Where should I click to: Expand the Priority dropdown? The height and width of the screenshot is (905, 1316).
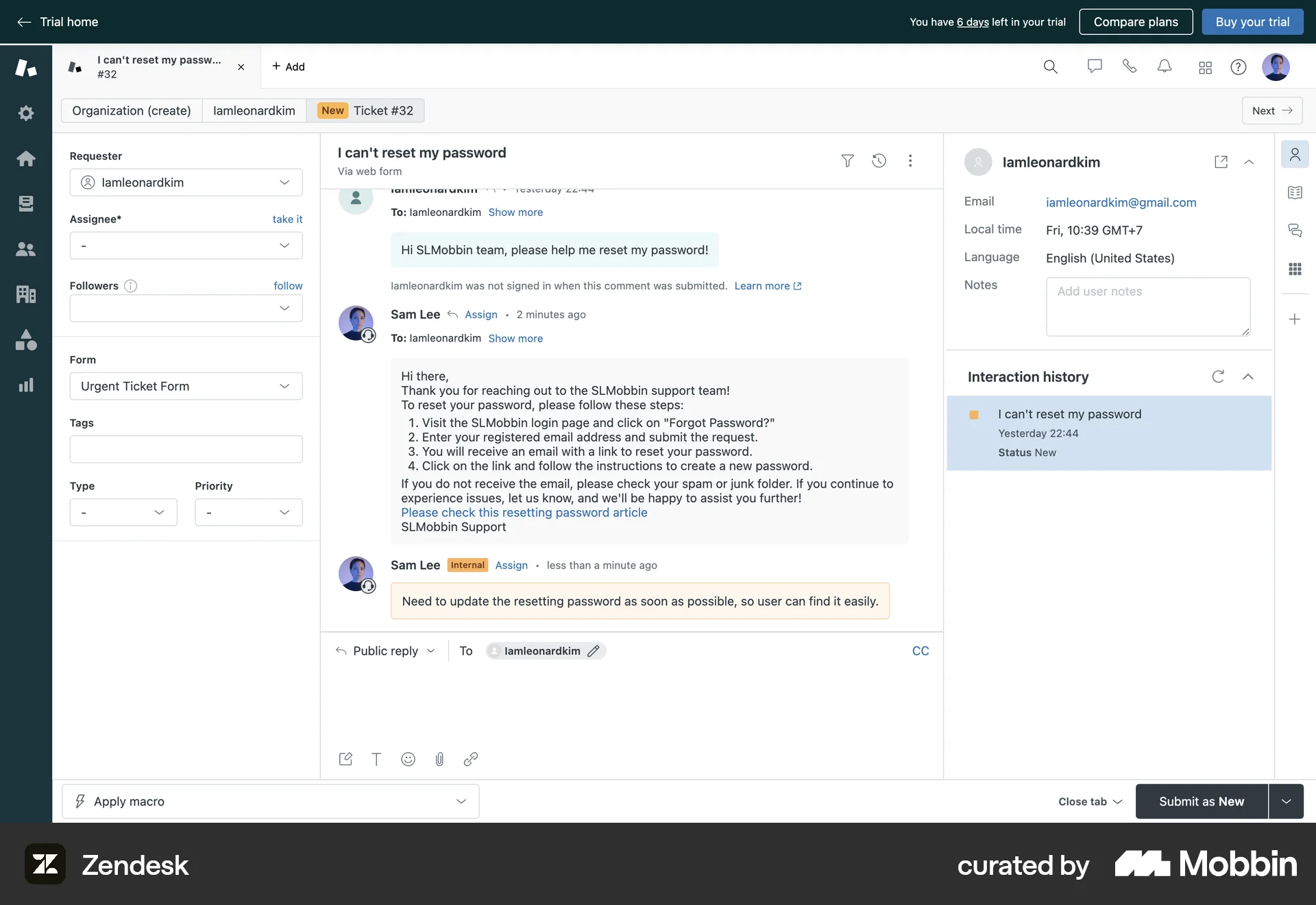pos(248,512)
